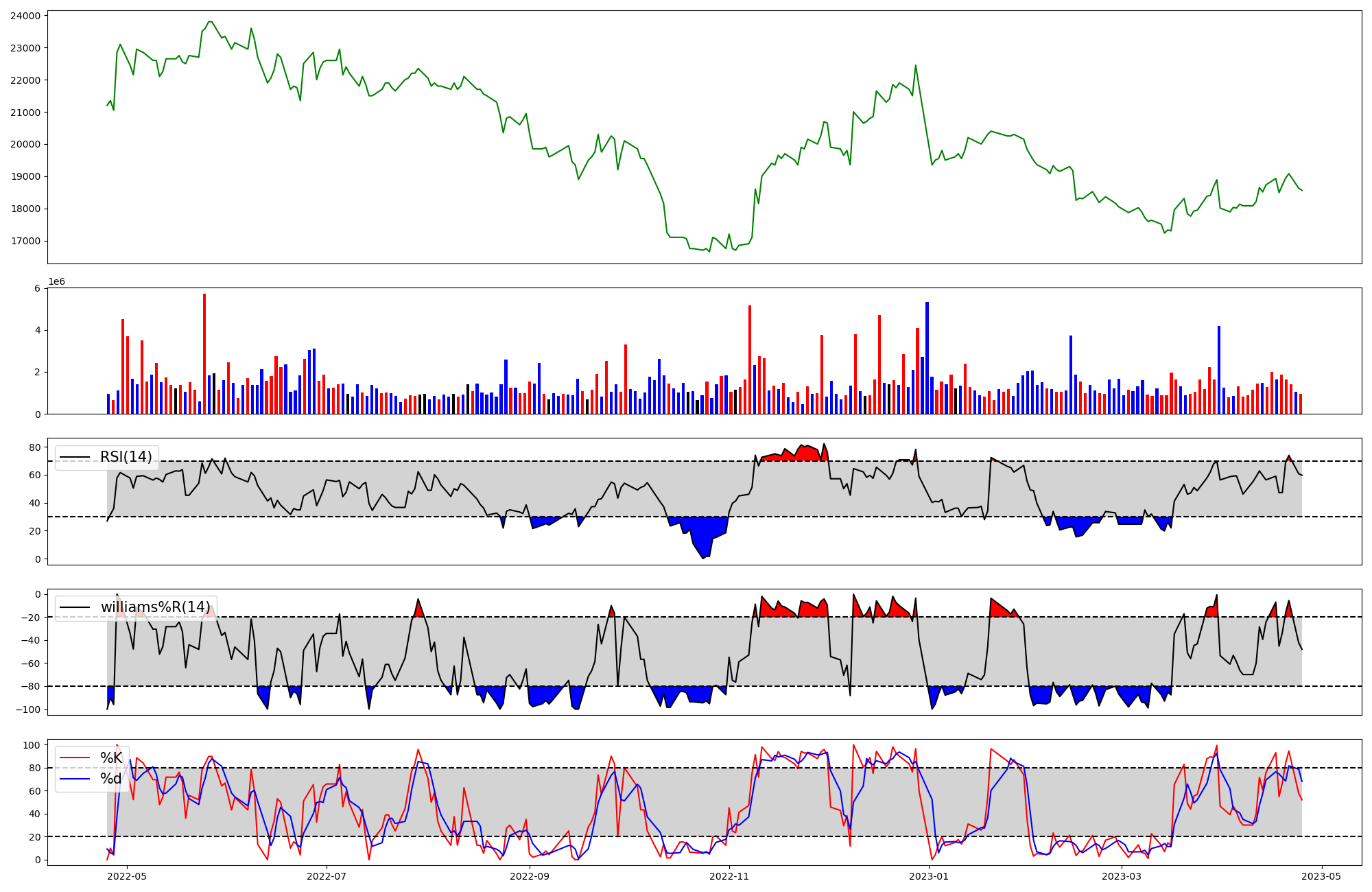Select the %K legend entry
Screen dimensions: 1372x892
point(111,758)
